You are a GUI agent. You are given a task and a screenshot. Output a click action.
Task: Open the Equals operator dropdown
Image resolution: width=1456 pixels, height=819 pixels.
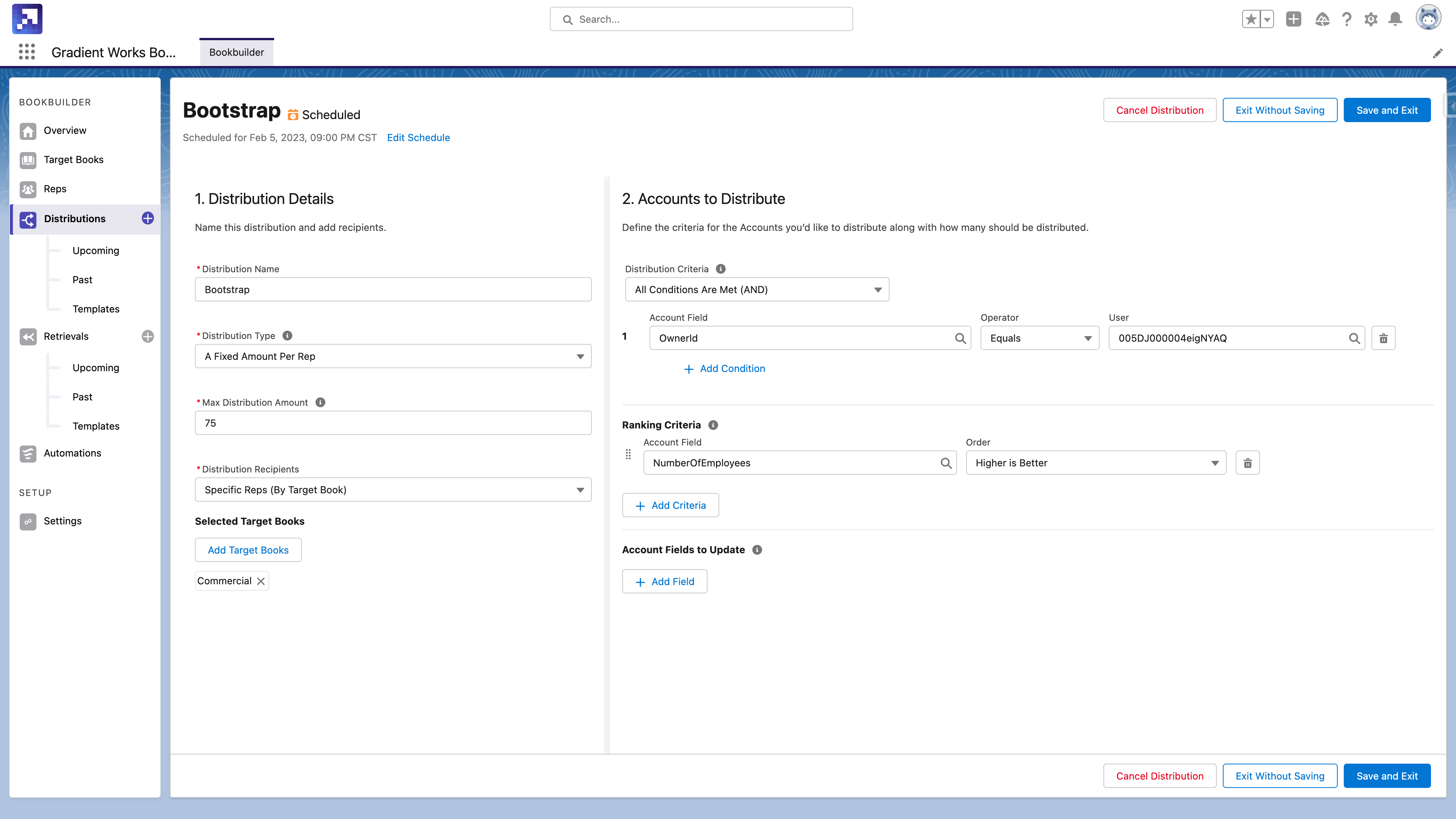point(1039,338)
